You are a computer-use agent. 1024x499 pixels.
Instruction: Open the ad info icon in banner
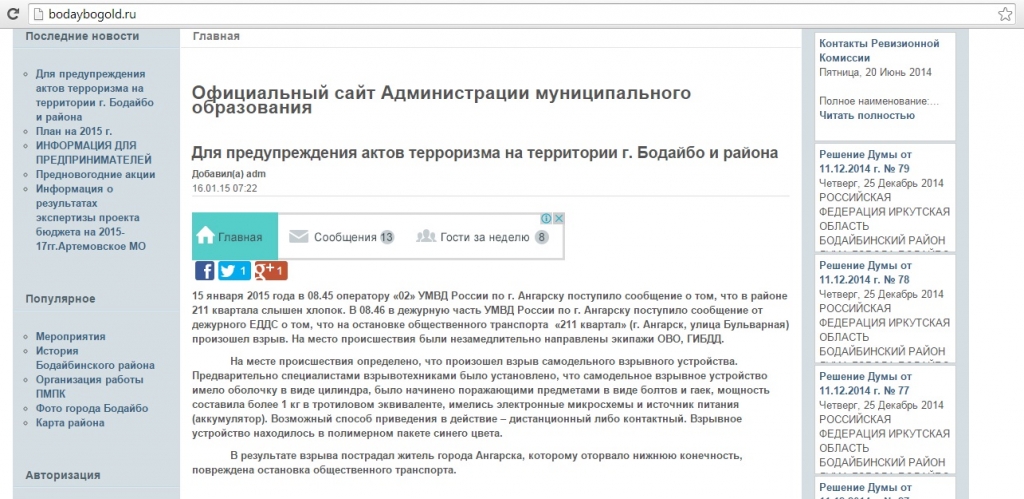pos(547,218)
